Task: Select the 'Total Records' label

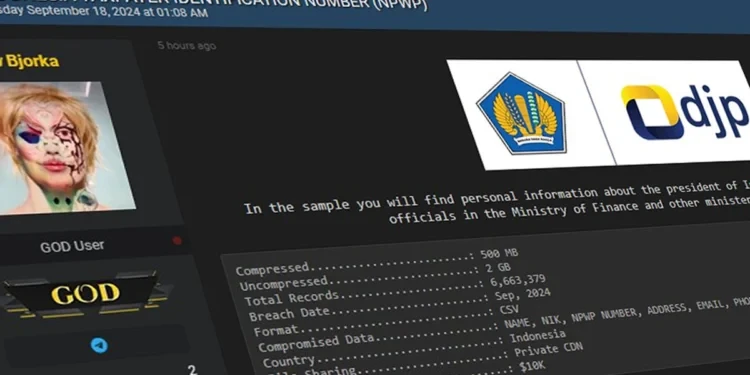Action: coord(291,298)
